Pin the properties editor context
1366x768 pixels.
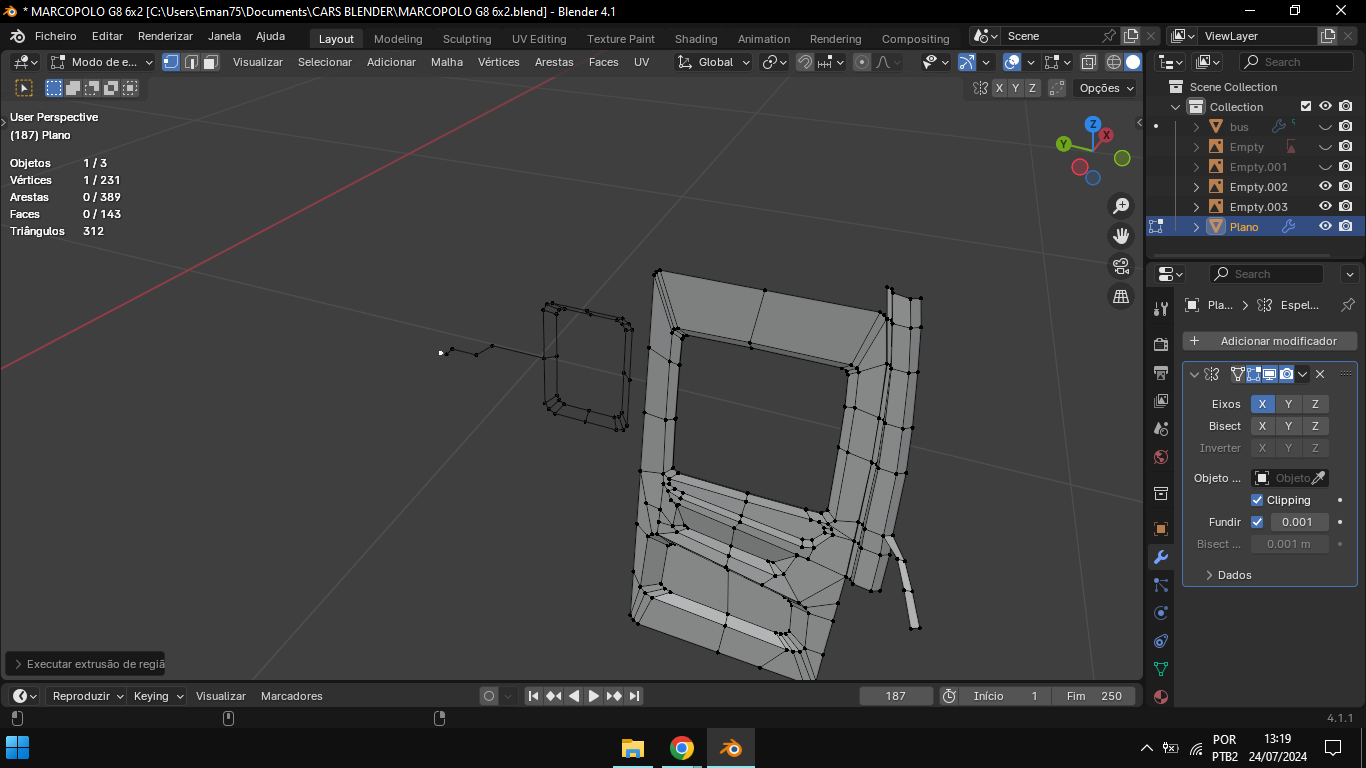click(x=1347, y=305)
